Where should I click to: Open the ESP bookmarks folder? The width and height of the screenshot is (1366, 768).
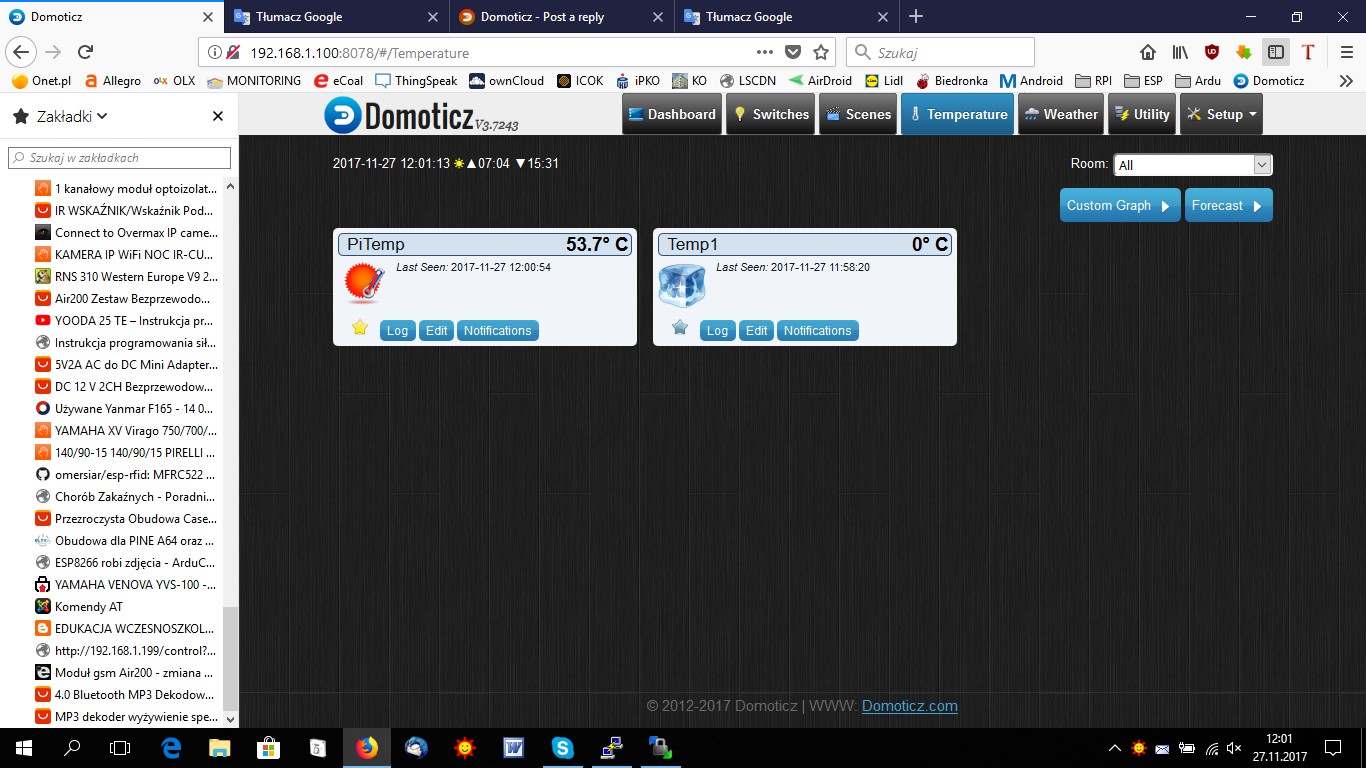pyautogui.click(x=1143, y=81)
